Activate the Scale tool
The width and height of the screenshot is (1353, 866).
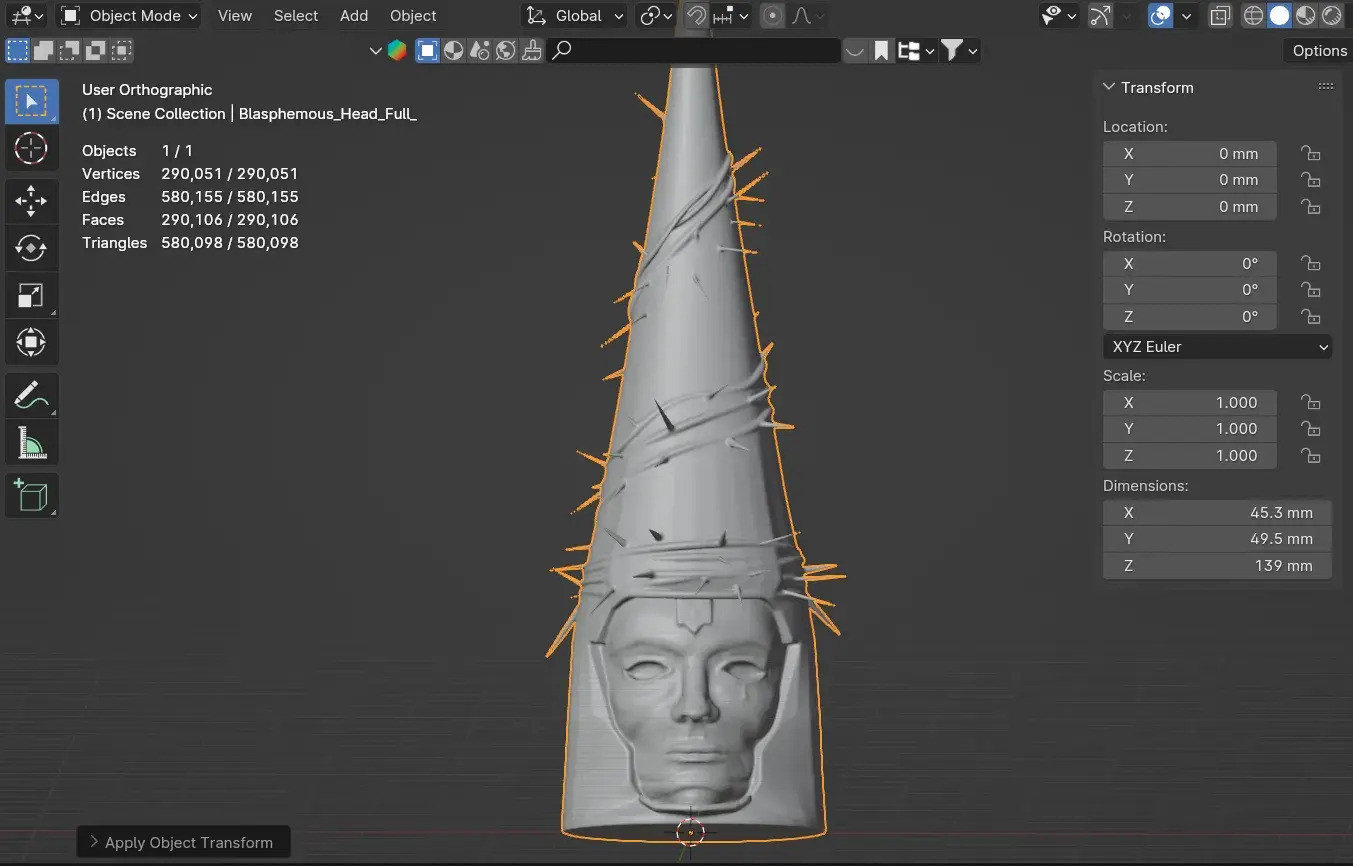point(31,295)
